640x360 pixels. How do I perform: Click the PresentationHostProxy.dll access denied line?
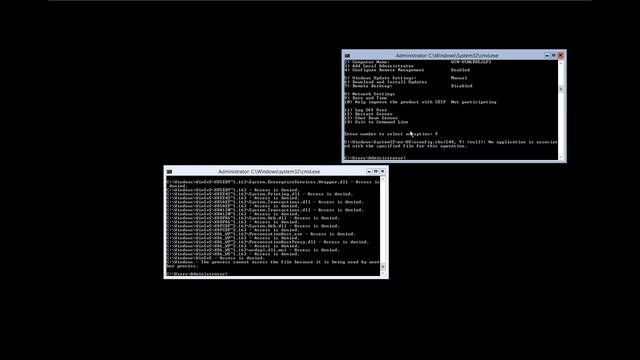(x=268, y=242)
